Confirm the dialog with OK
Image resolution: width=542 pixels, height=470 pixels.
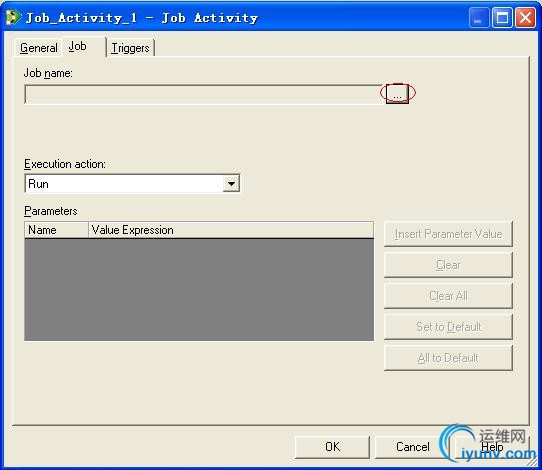pos(332,447)
